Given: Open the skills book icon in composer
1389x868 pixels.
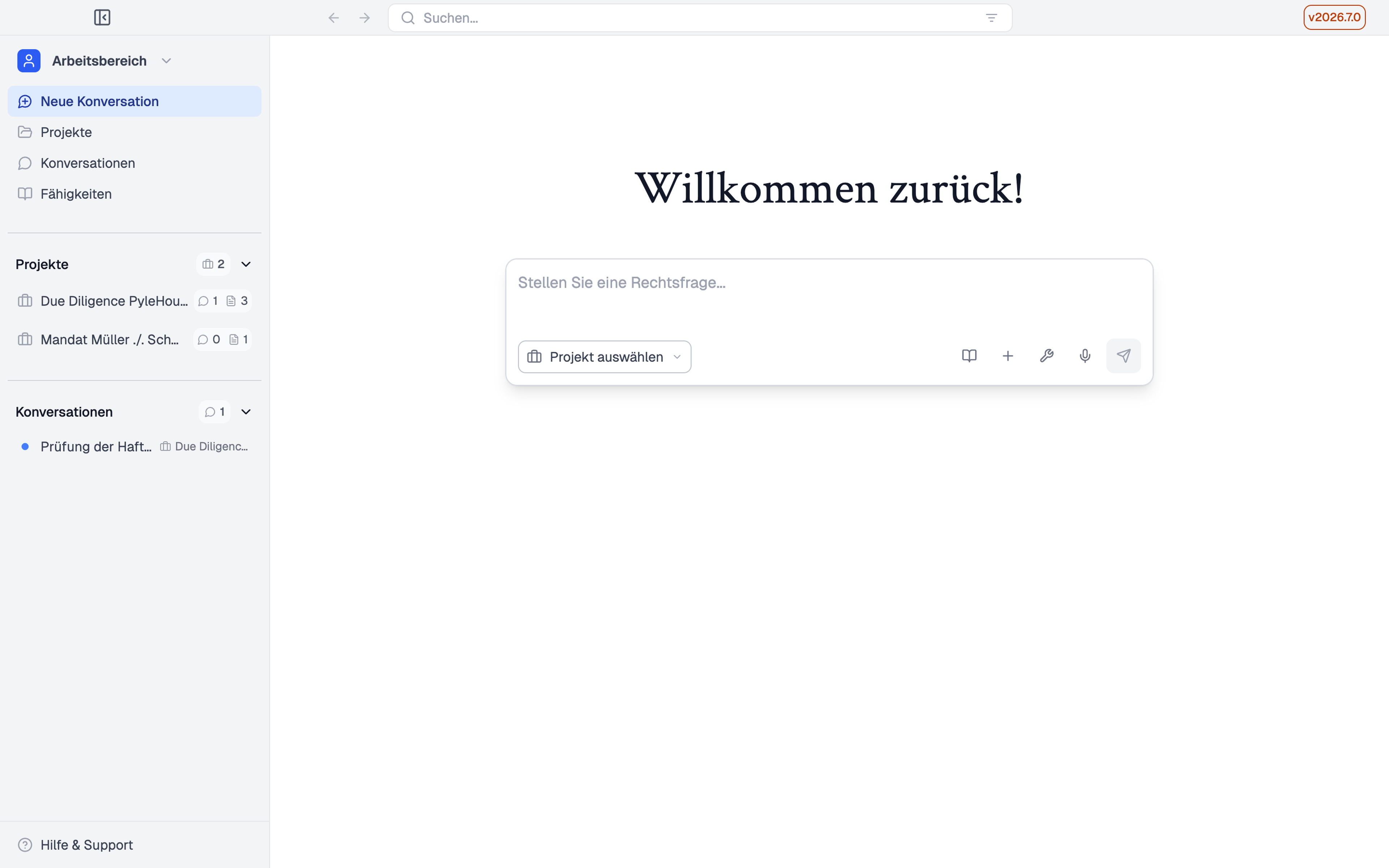Looking at the screenshot, I should [969, 356].
